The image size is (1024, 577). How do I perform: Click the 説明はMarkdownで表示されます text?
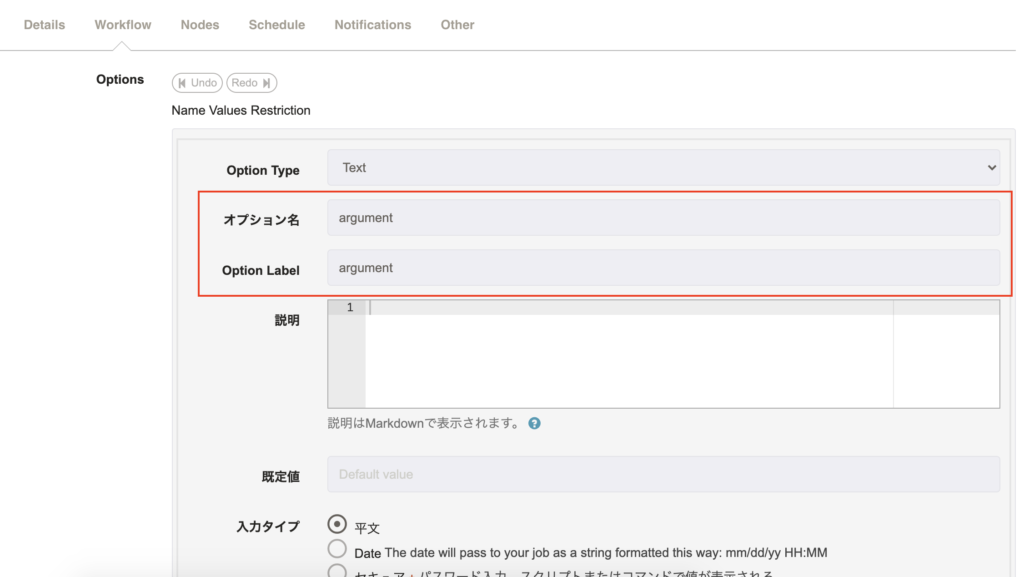pyautogui.click(x=423, y=424)
